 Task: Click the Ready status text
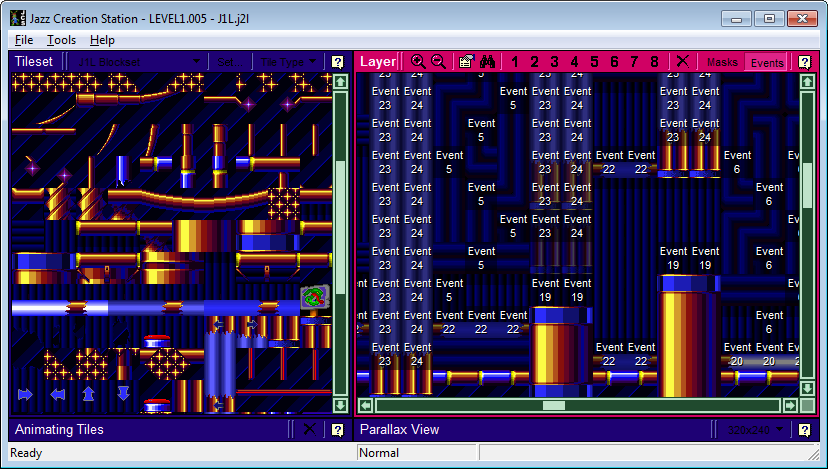point(26,453)
